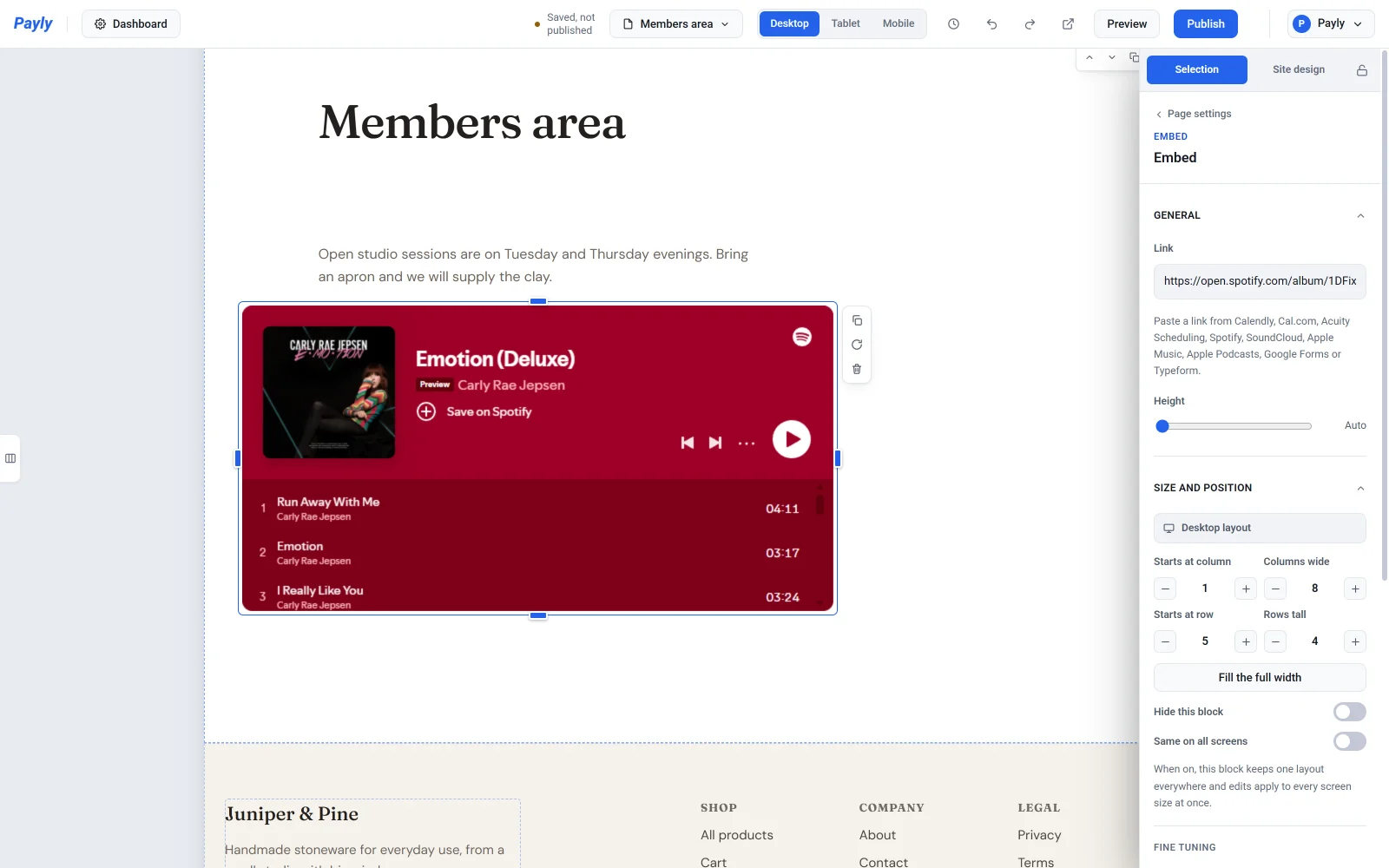Redo the last change

pos(1030,24)
